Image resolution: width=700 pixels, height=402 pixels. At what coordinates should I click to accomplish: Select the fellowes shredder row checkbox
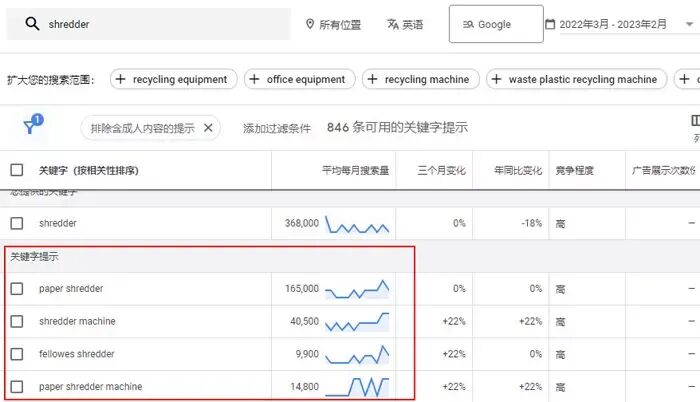point(16,354)
